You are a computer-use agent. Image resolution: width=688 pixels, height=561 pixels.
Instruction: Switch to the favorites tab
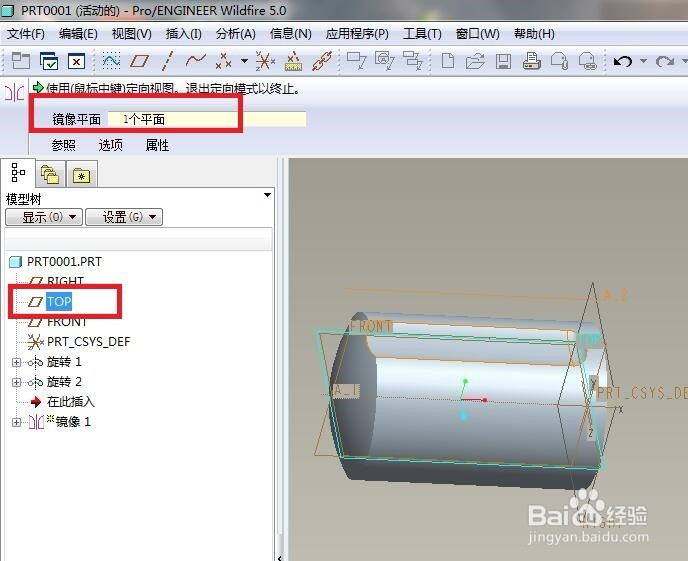[x=81, y=175]
